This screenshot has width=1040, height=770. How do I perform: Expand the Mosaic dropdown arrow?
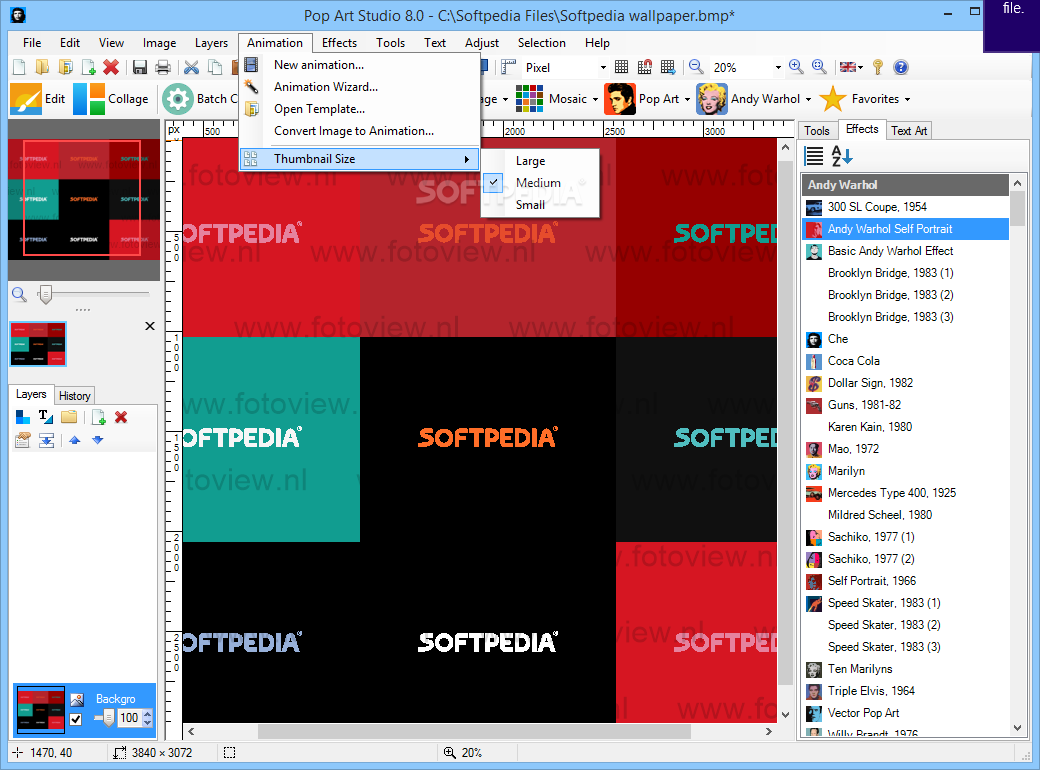[595, 99]
